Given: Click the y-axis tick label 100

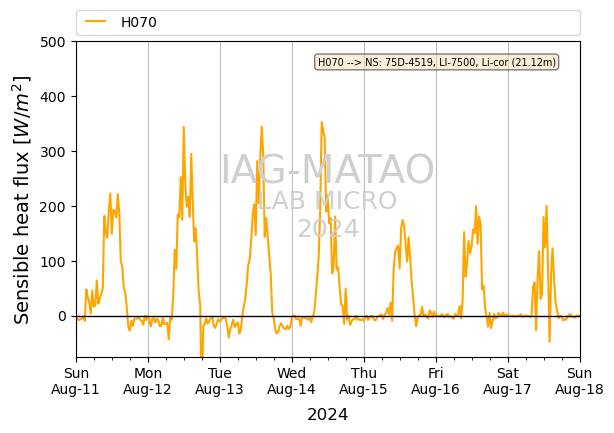Looking at the screenshot, I should coord(52,262).
